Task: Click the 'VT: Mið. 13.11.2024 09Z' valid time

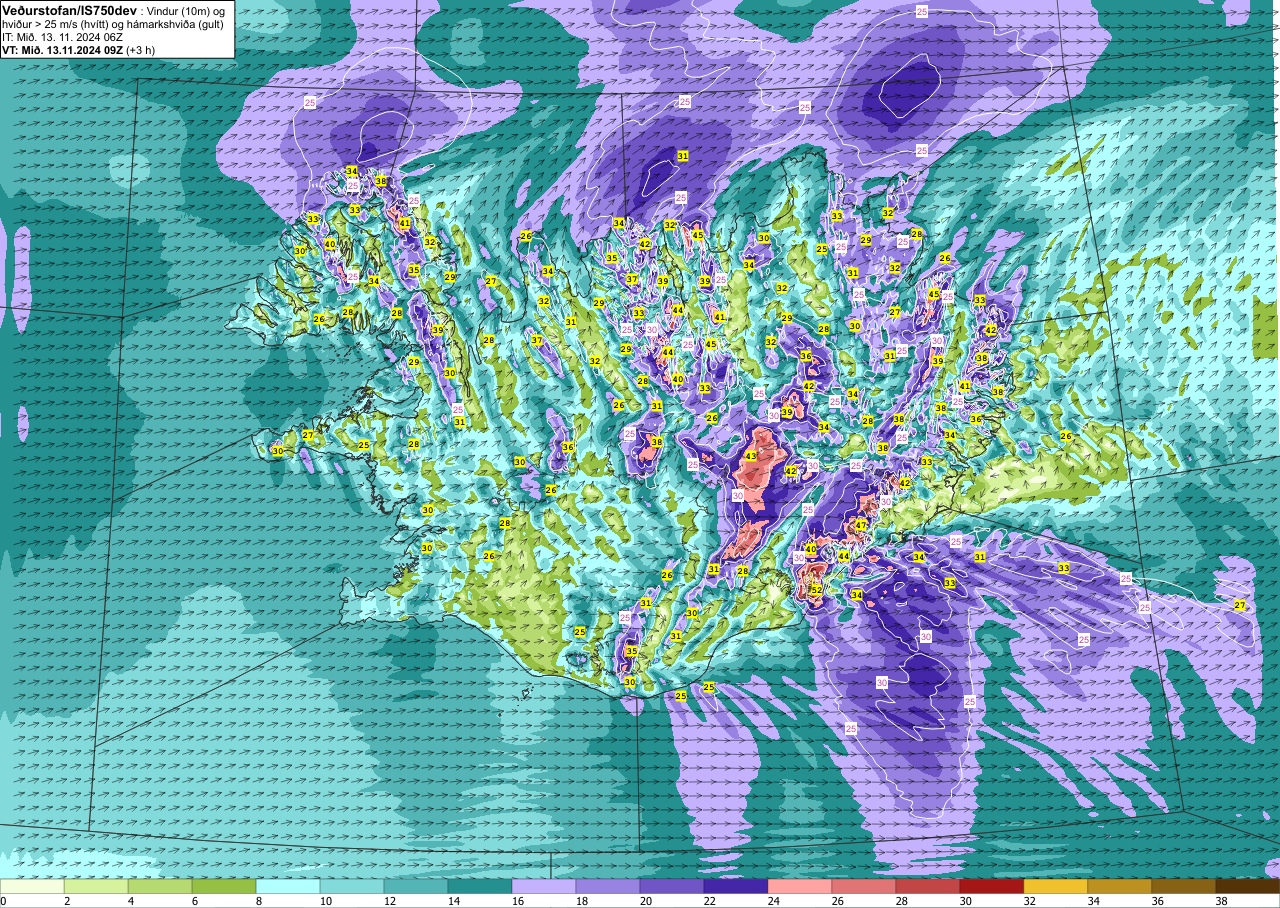Action: (x=62, y=50)
